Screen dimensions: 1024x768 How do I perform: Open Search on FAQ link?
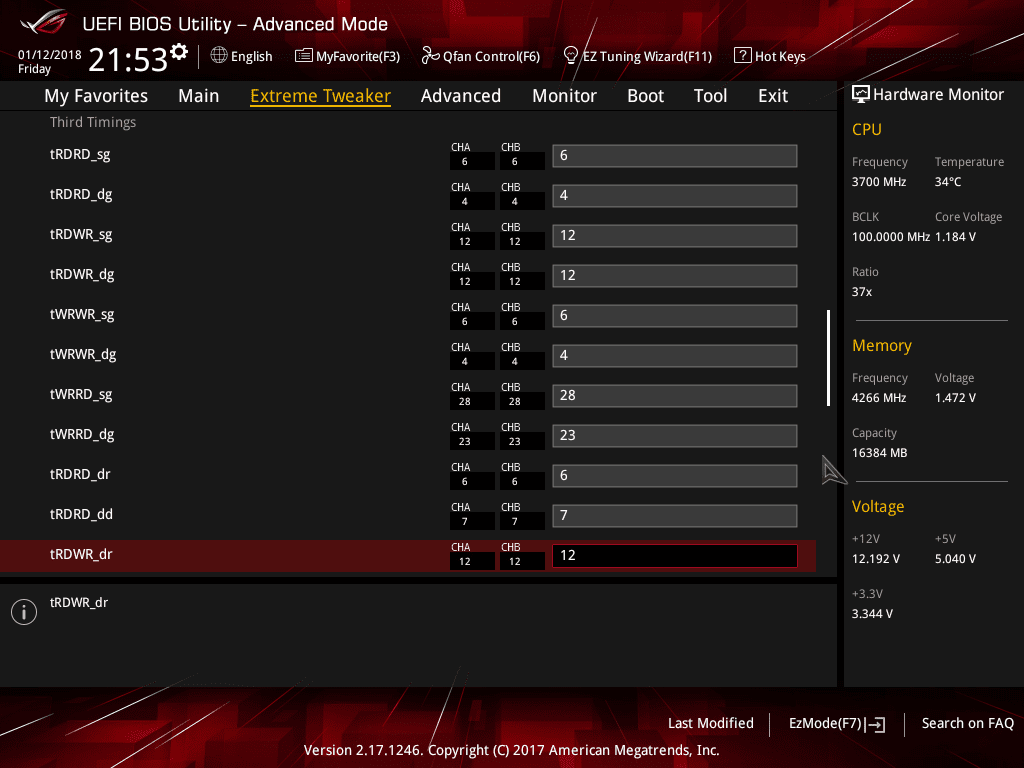[x=967, y=723]
